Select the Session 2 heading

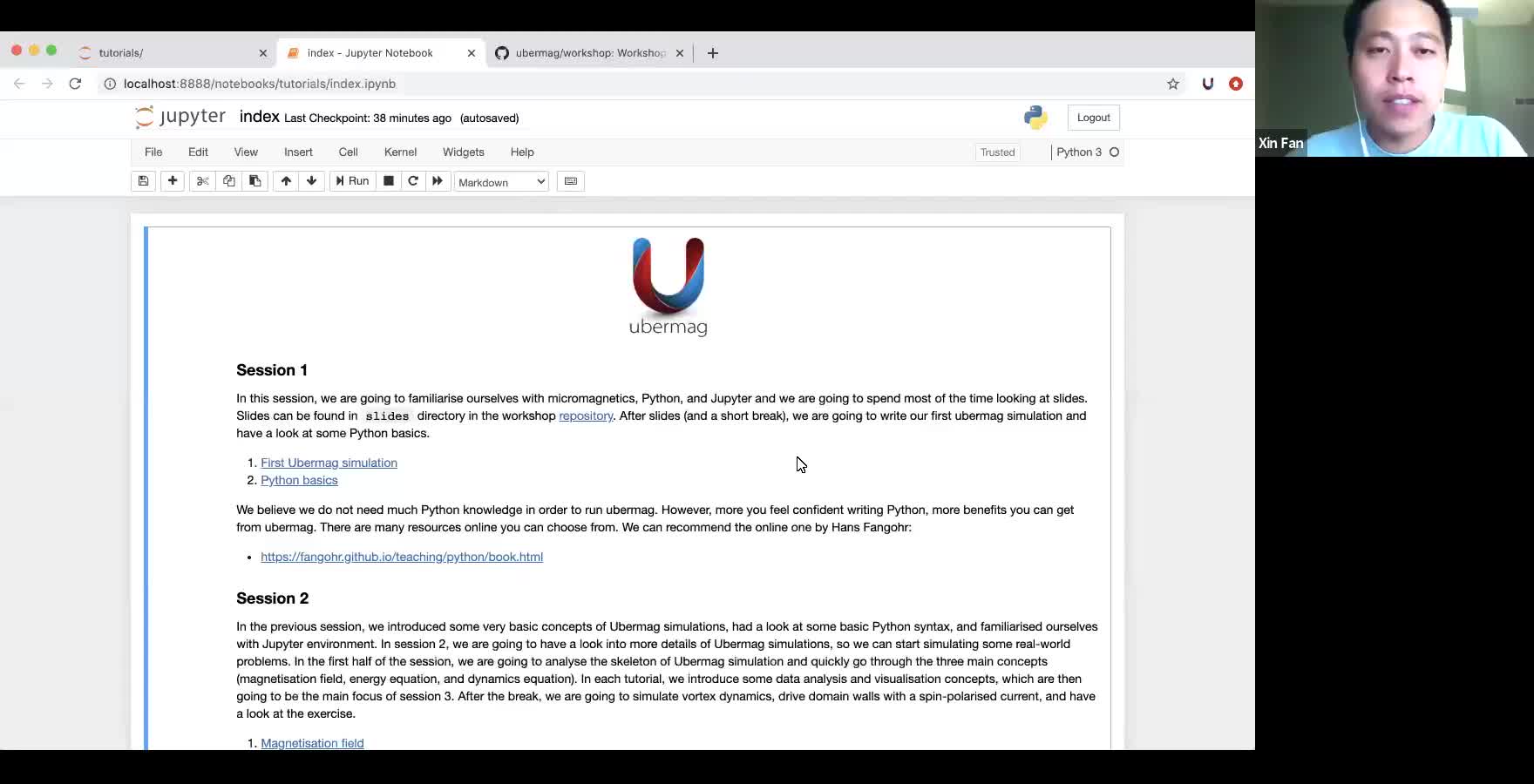272,598
